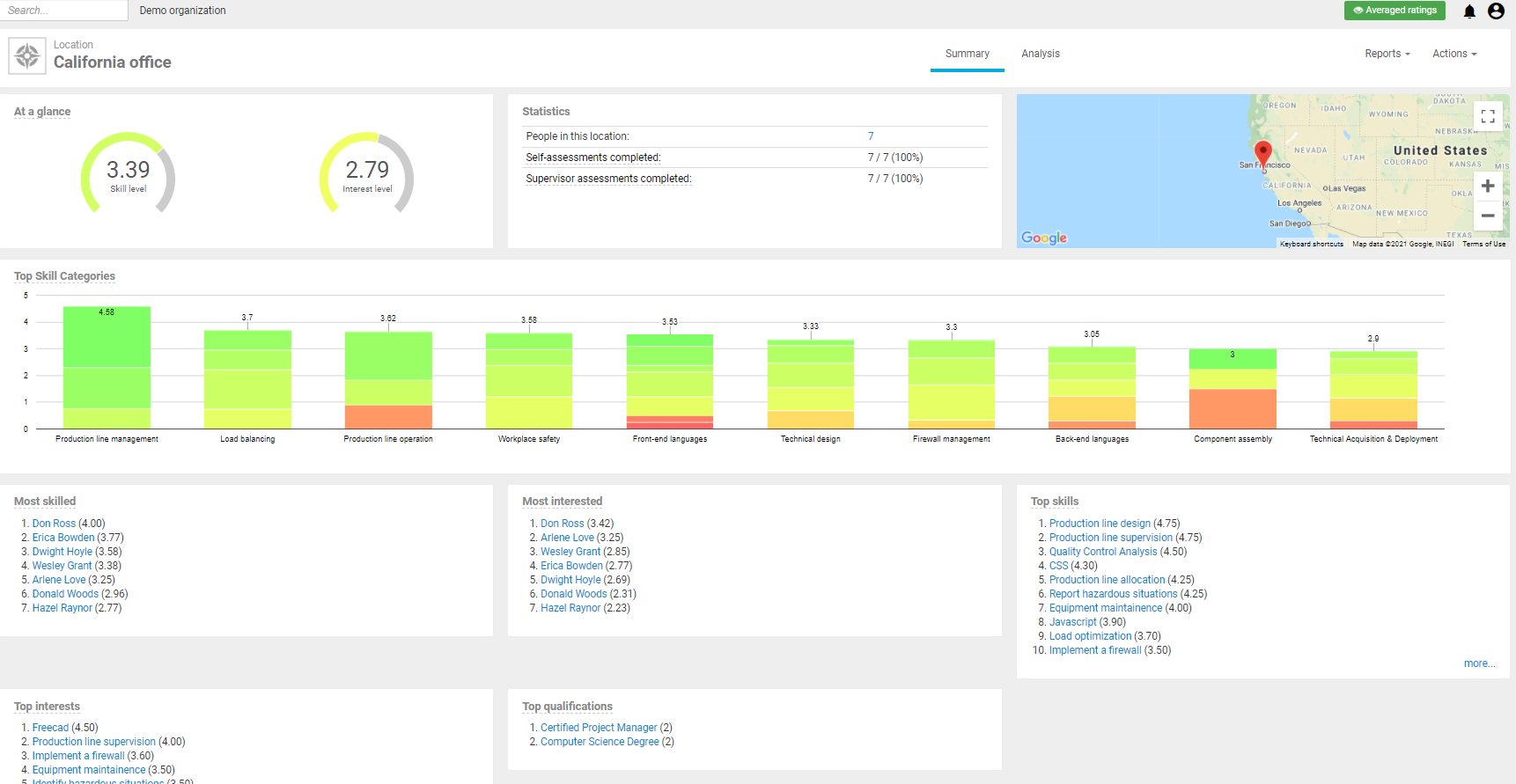Image resolution: width=1516 pixels, height=784 pixels.
Task: Open the Actions dropdown menu
Action: pyautogui.click(x=1453, y=54)
